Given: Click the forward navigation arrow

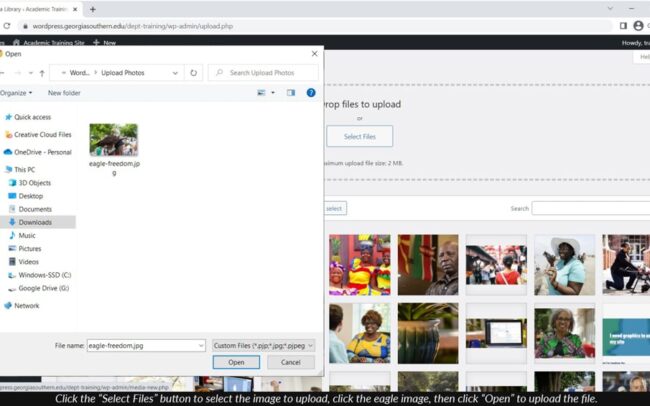Looking at the screenshot, I should click(17, 73).
